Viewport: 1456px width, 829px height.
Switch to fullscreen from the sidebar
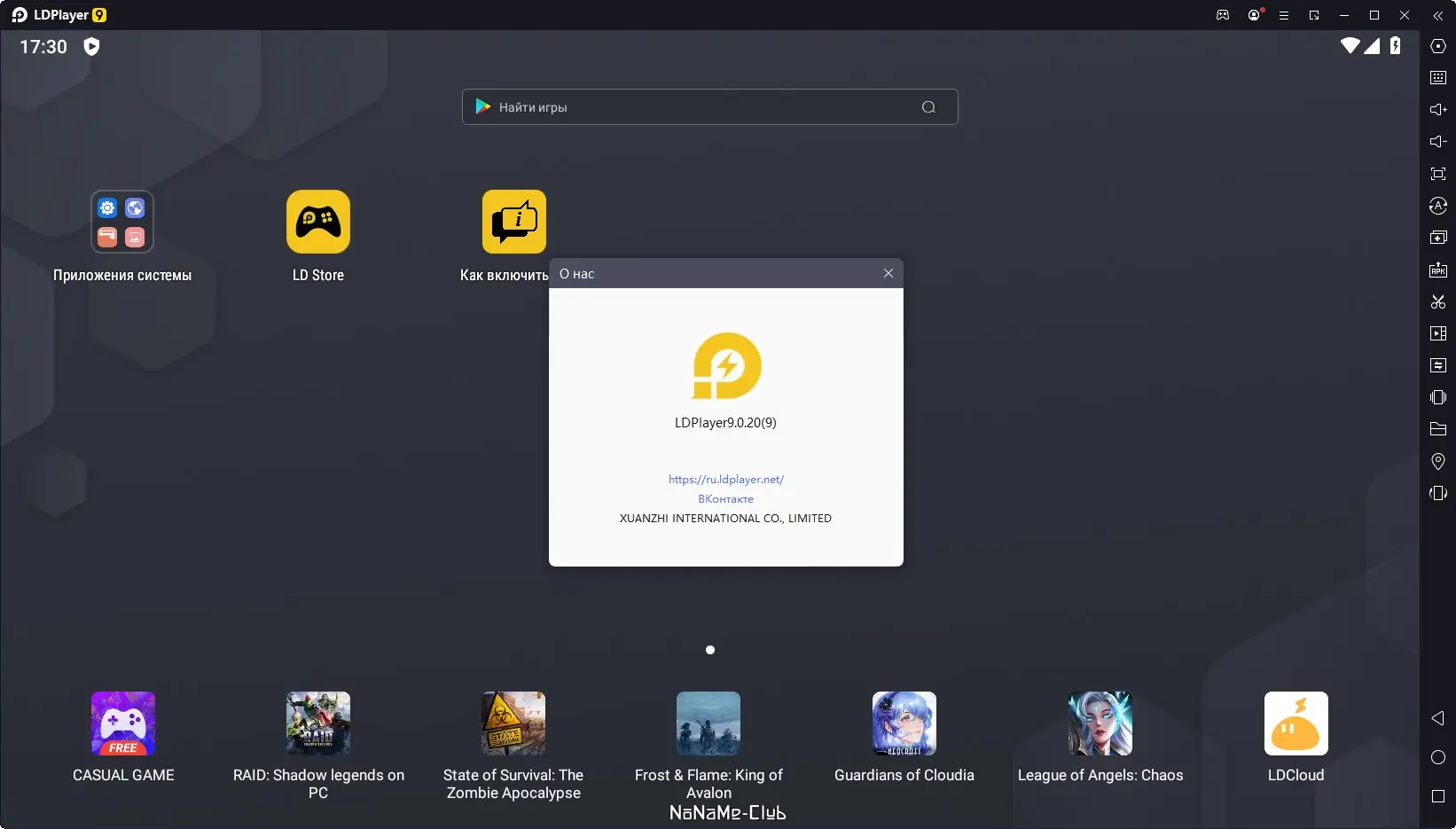(x=1438, y=174)
